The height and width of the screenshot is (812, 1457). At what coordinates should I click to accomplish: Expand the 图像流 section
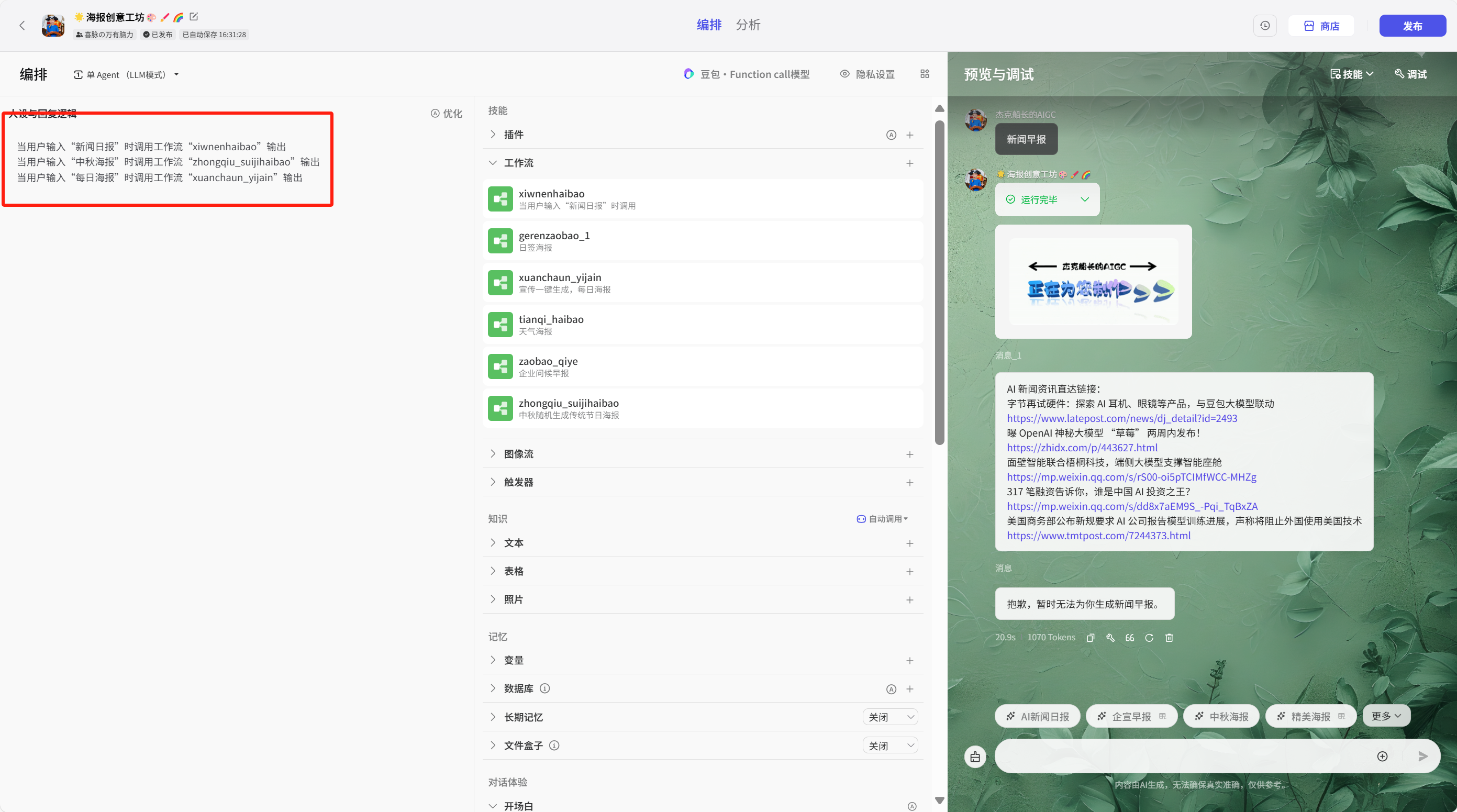pyautogui.click(x=493, y=453)
